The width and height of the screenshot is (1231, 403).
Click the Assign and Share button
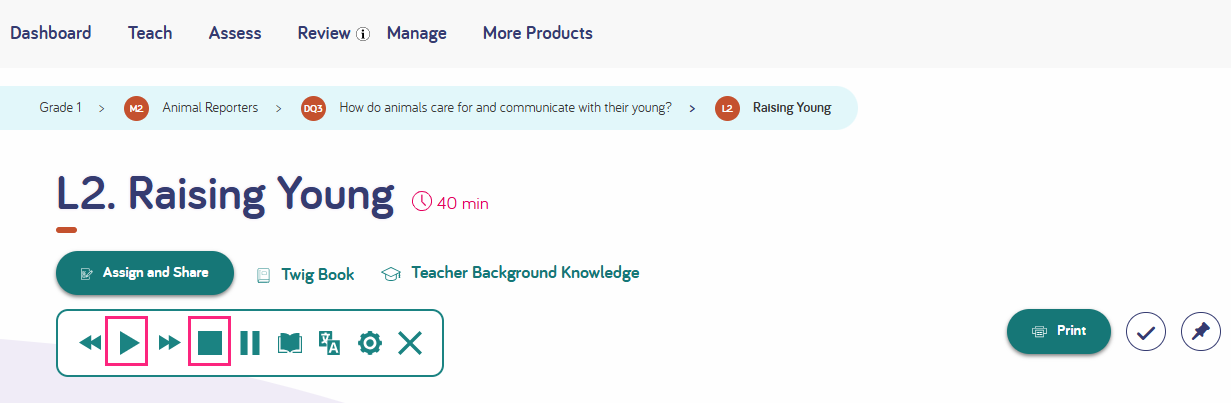coord(145,273)
